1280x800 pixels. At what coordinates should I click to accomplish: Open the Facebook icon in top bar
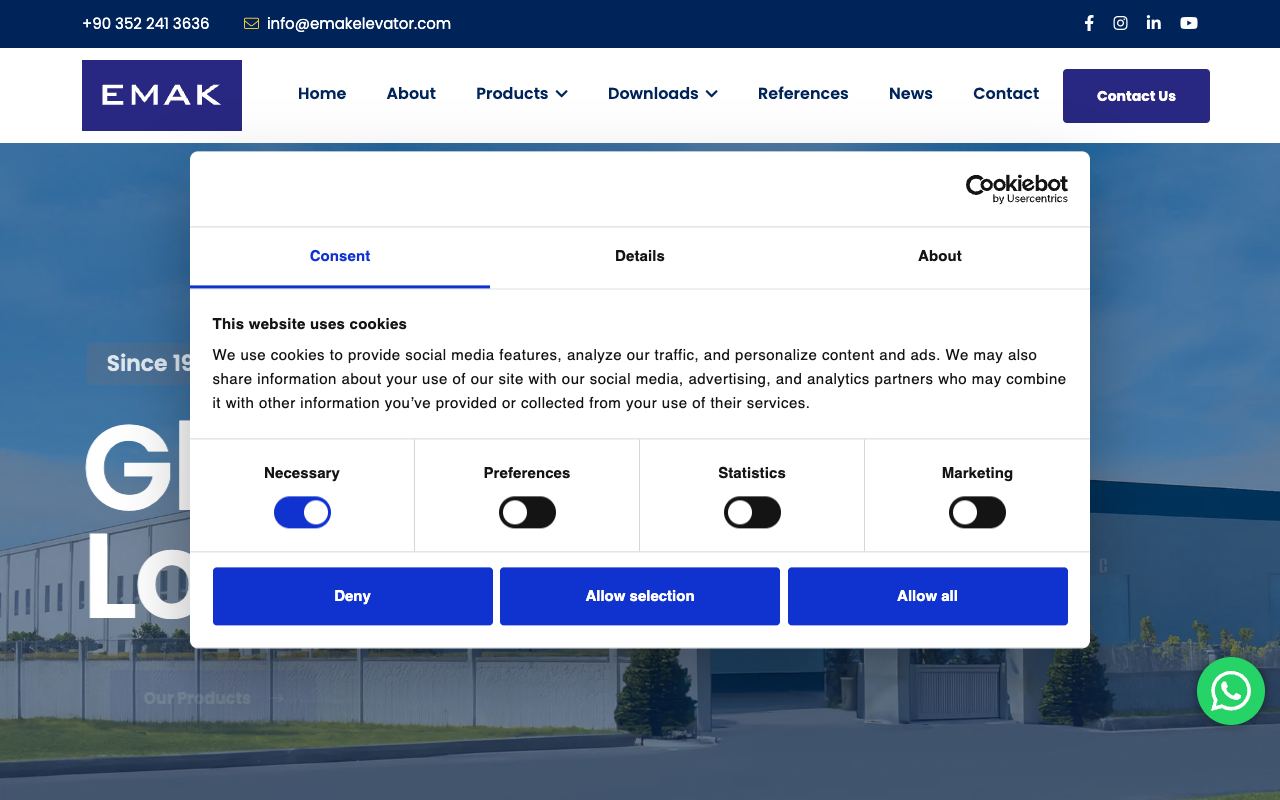point(1089,23)
